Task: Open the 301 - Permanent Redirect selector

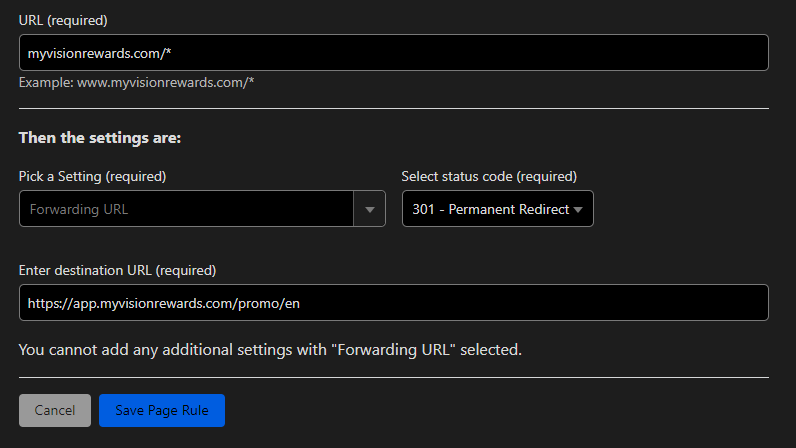Action: coord(498,209)
